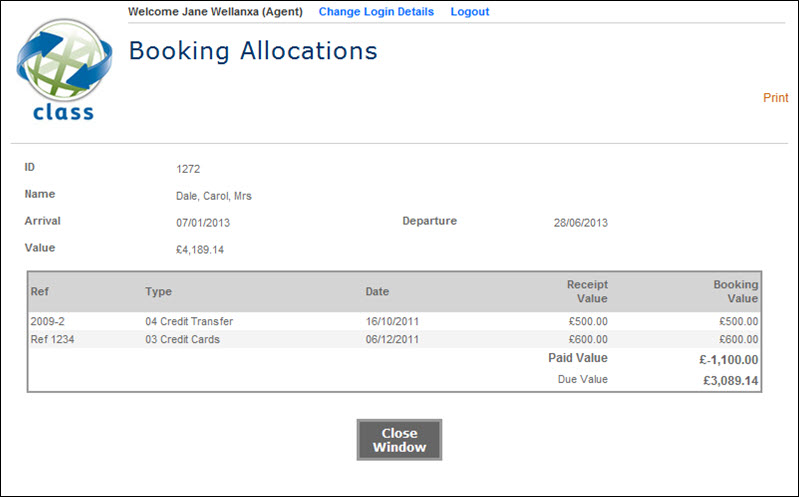Click the Paid Value amount £-1,100.00
The image size is (799, 497).
[x=728, y=360]
